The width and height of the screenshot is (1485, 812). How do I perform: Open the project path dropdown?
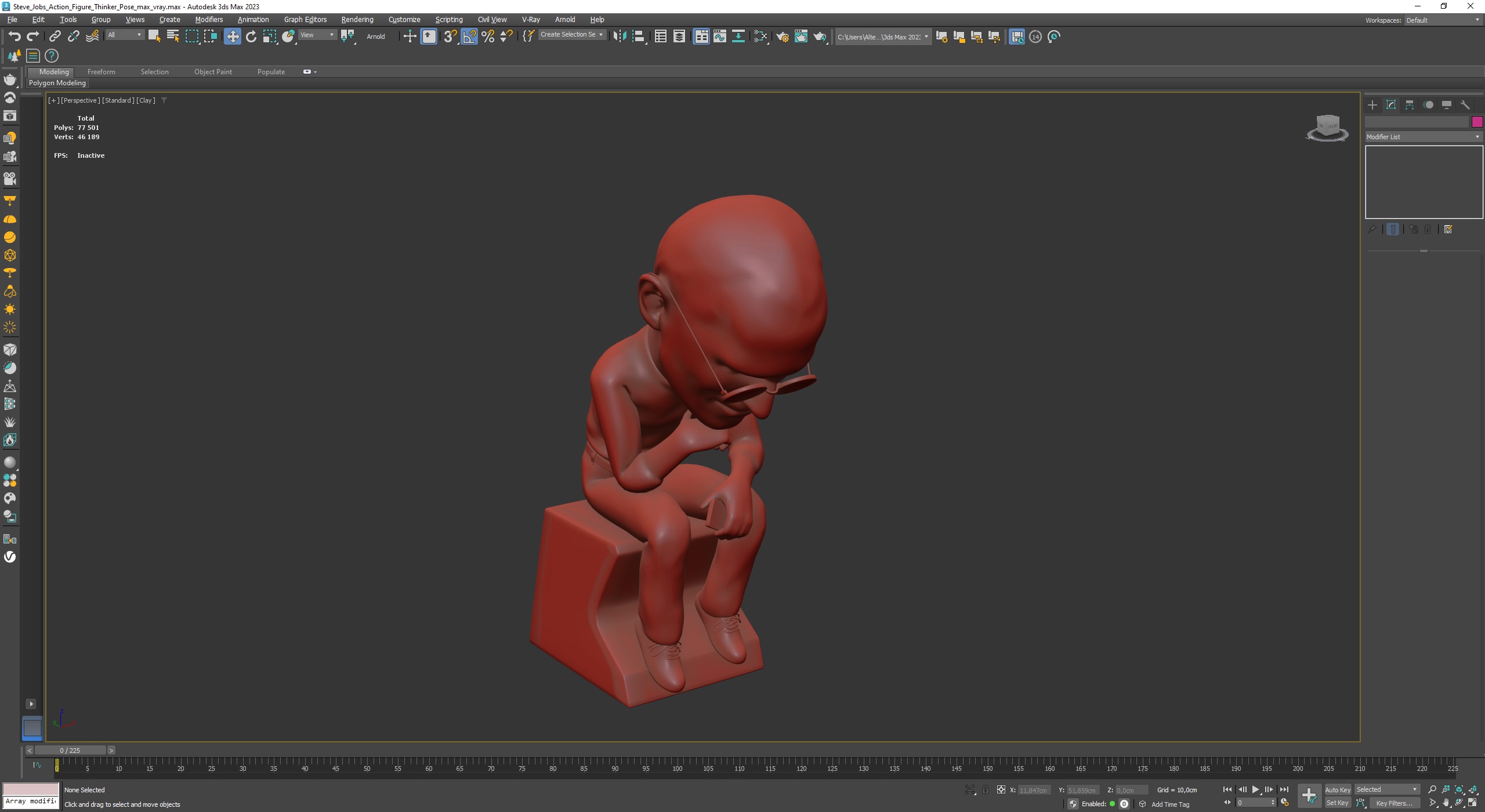tap(883, 37)
